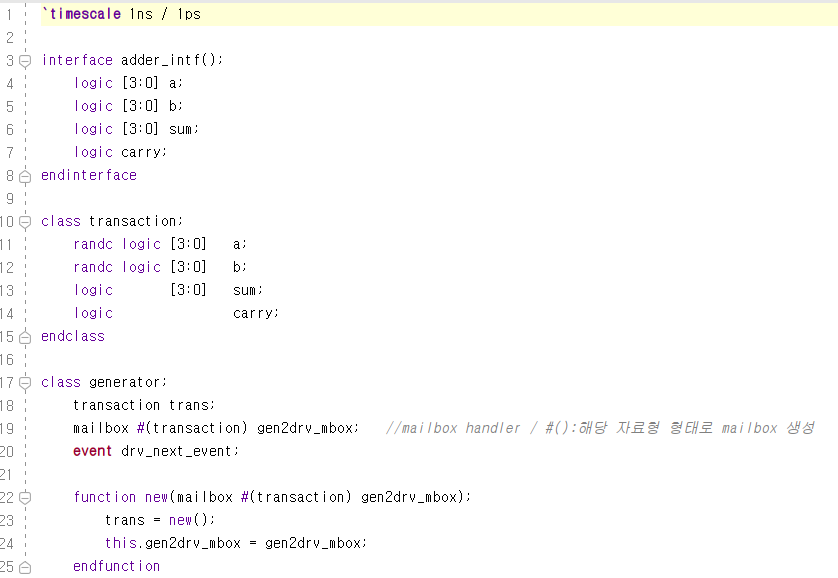Click the endinterface fold end marker
The image size is (838, 578).
pos(25,176)
